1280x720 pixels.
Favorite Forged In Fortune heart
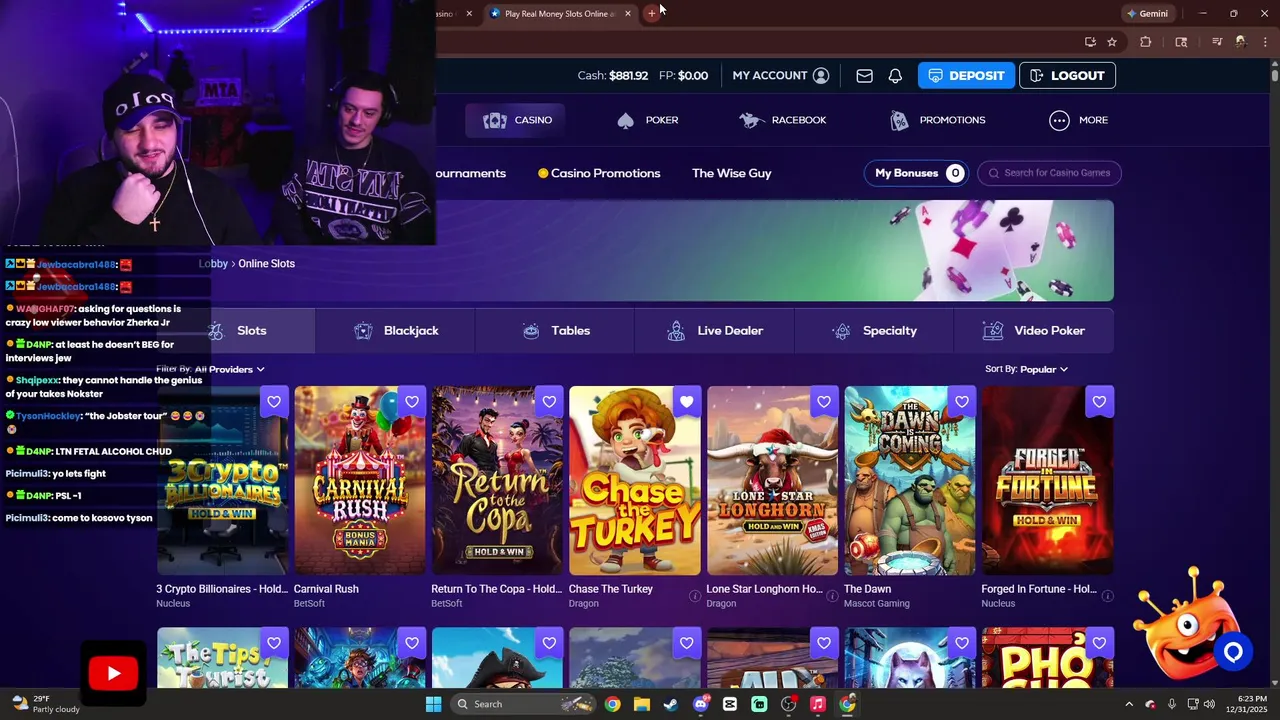(x=1099, y=402)
